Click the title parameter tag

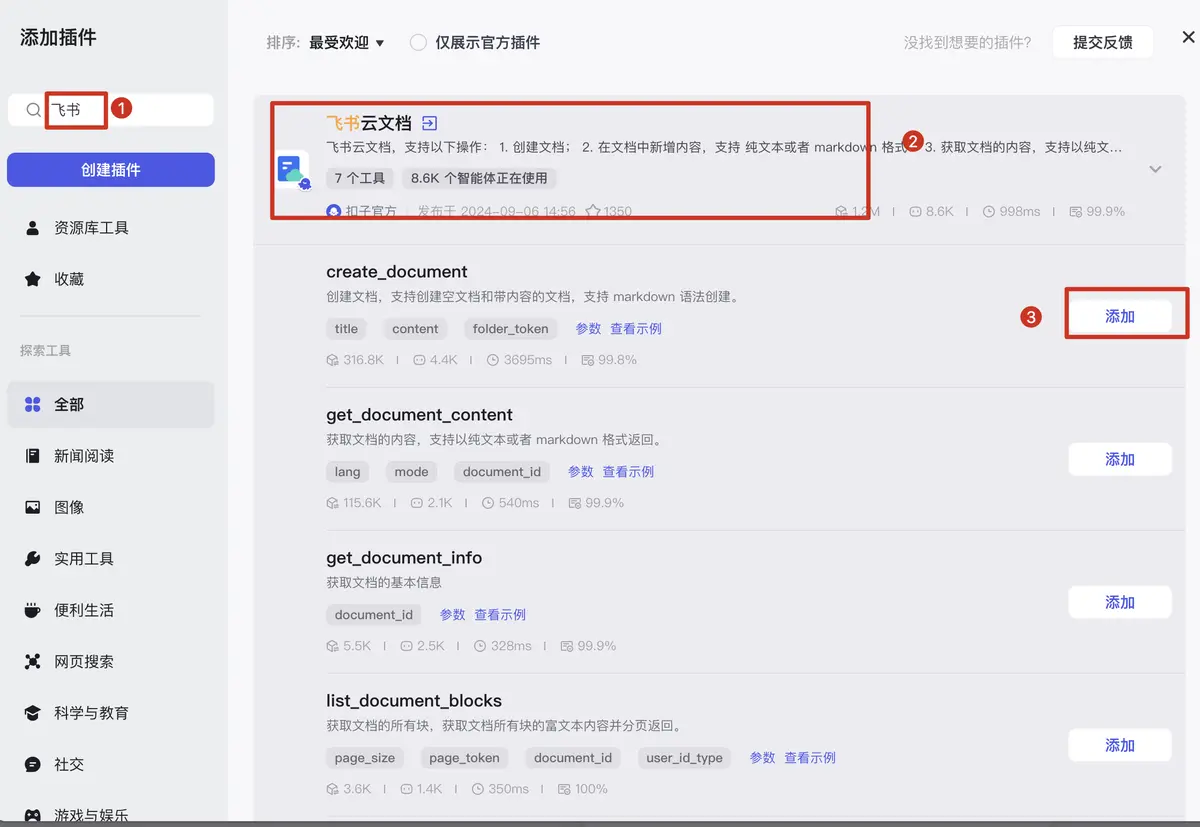tap(346, 328)
